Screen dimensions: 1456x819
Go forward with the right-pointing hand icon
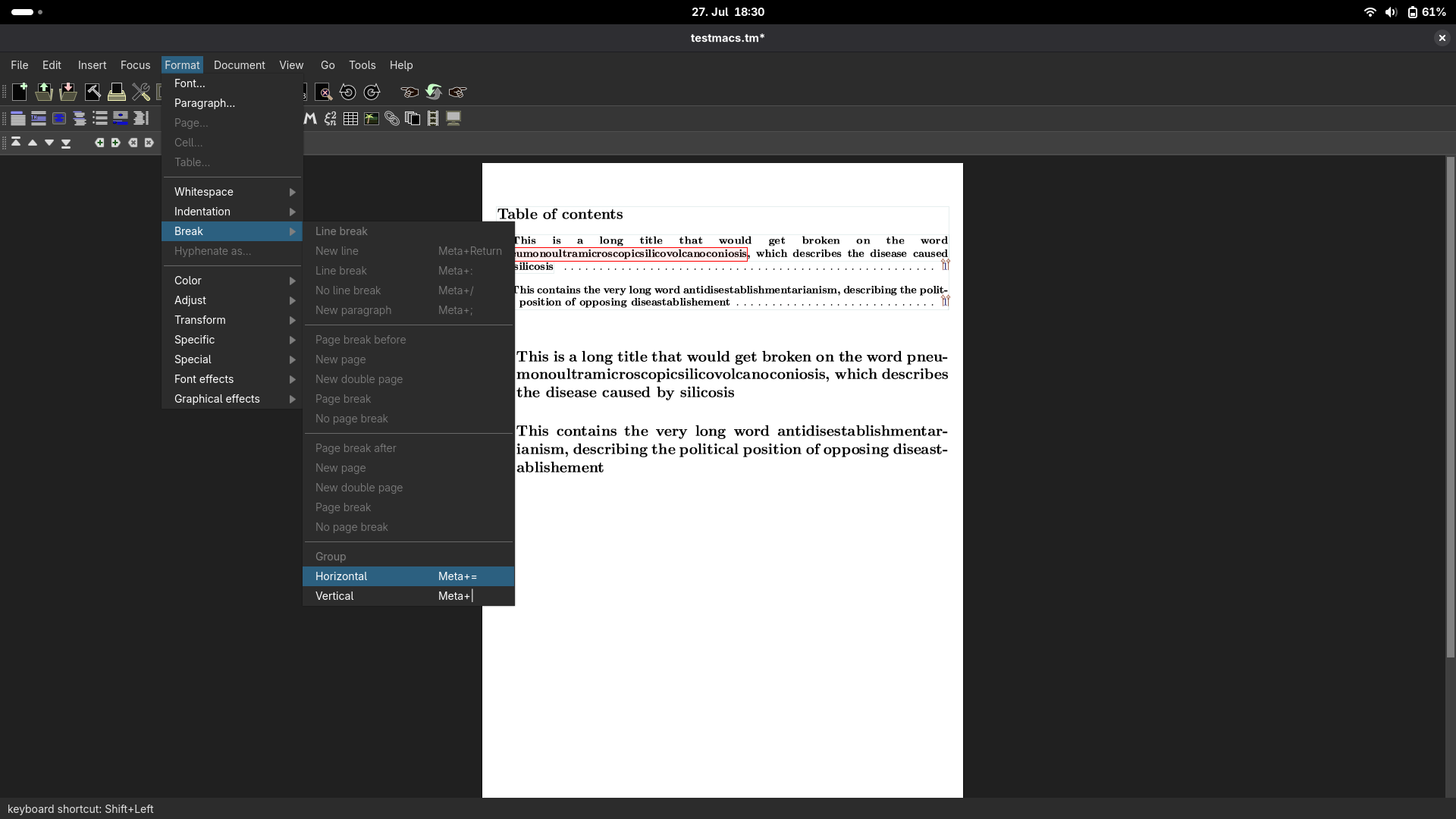(x=458, y=92)
